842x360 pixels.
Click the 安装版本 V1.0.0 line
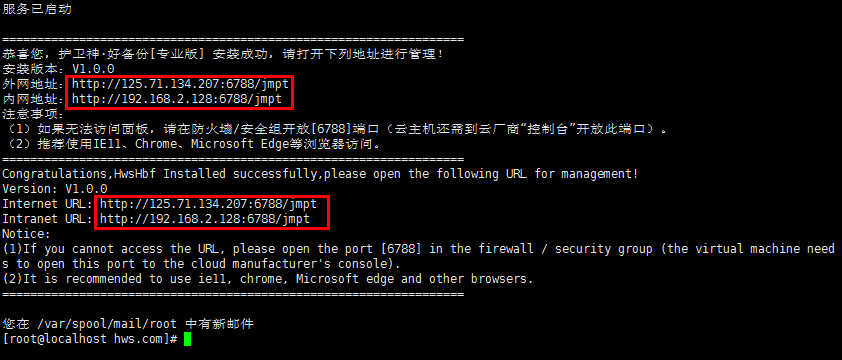(58, 69)
